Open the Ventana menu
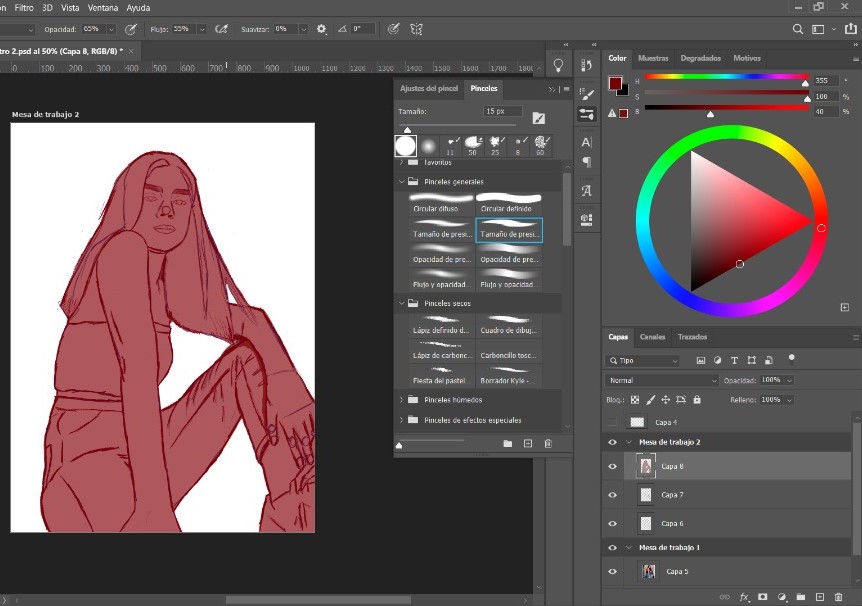 (x=102, y=7)
